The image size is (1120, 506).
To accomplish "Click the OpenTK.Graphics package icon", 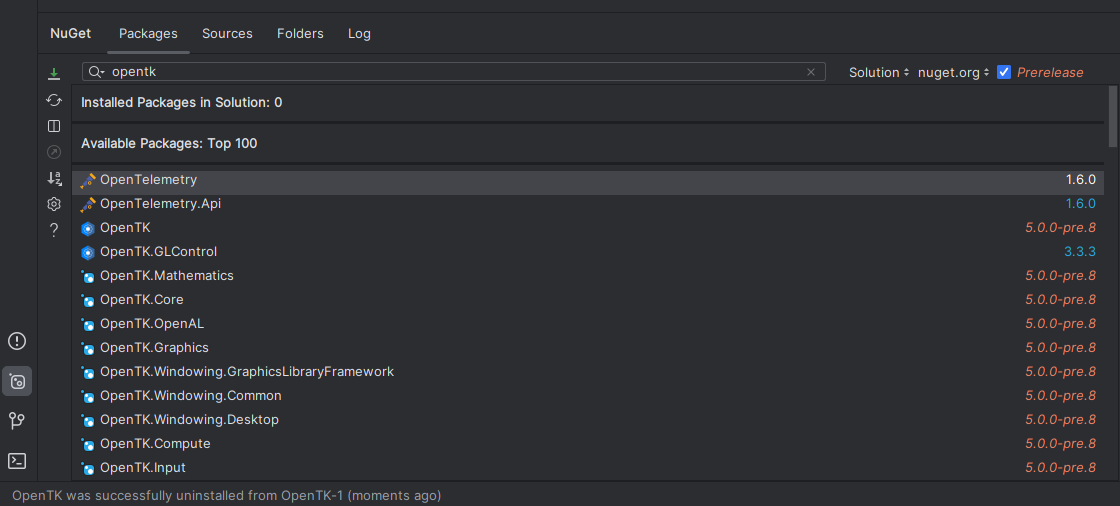I will click(88, 349).
